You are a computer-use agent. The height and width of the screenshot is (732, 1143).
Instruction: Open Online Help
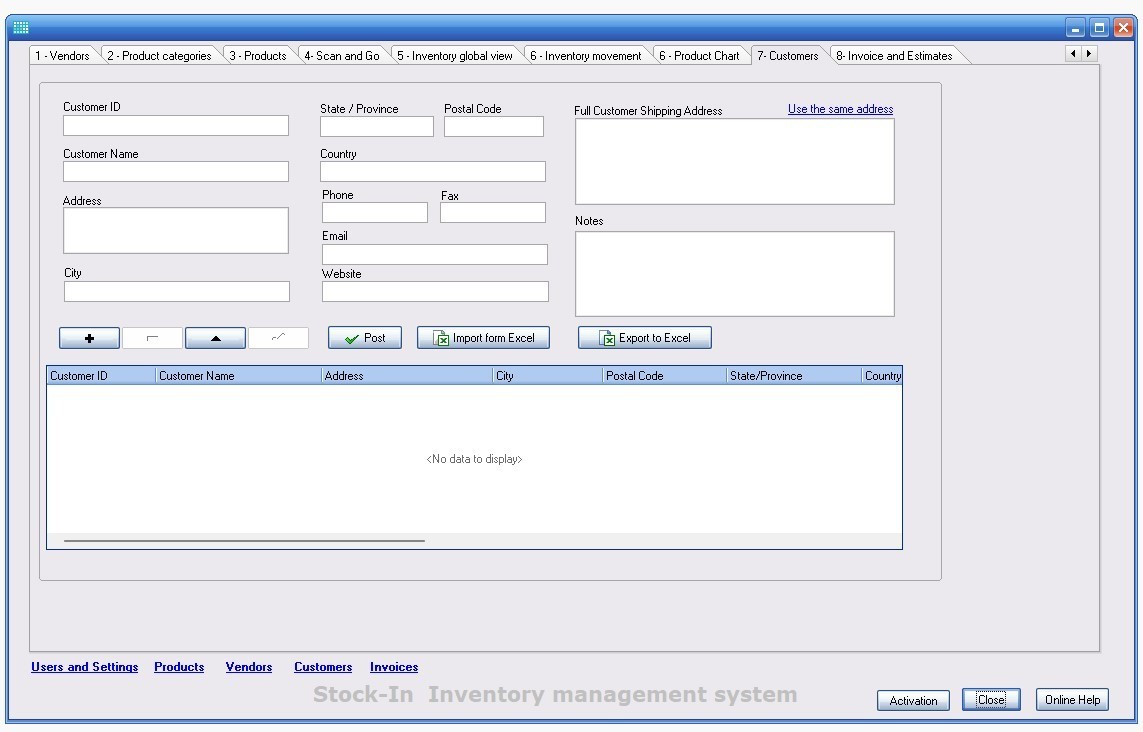pyautogui.click(x=1072, y=700)
